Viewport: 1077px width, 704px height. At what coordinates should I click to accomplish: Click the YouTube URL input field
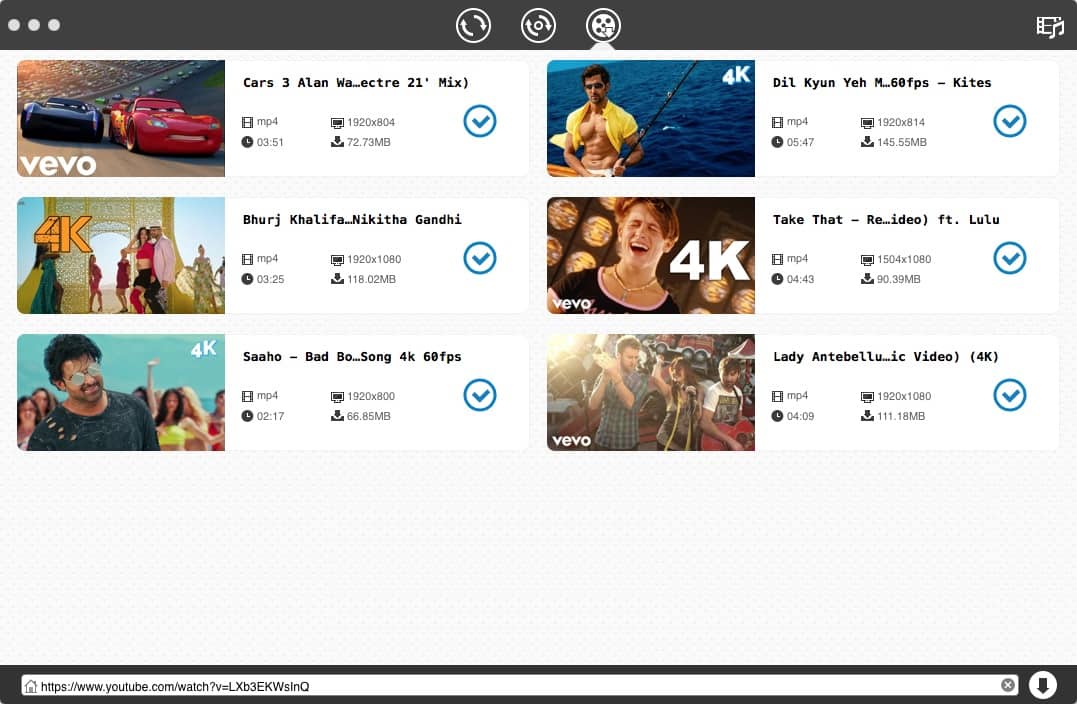519,685
